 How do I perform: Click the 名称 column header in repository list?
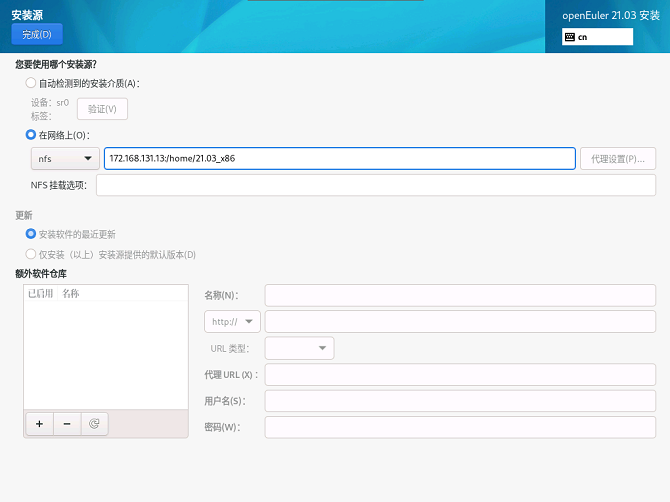pyautogui.click(x=70, y=293)
